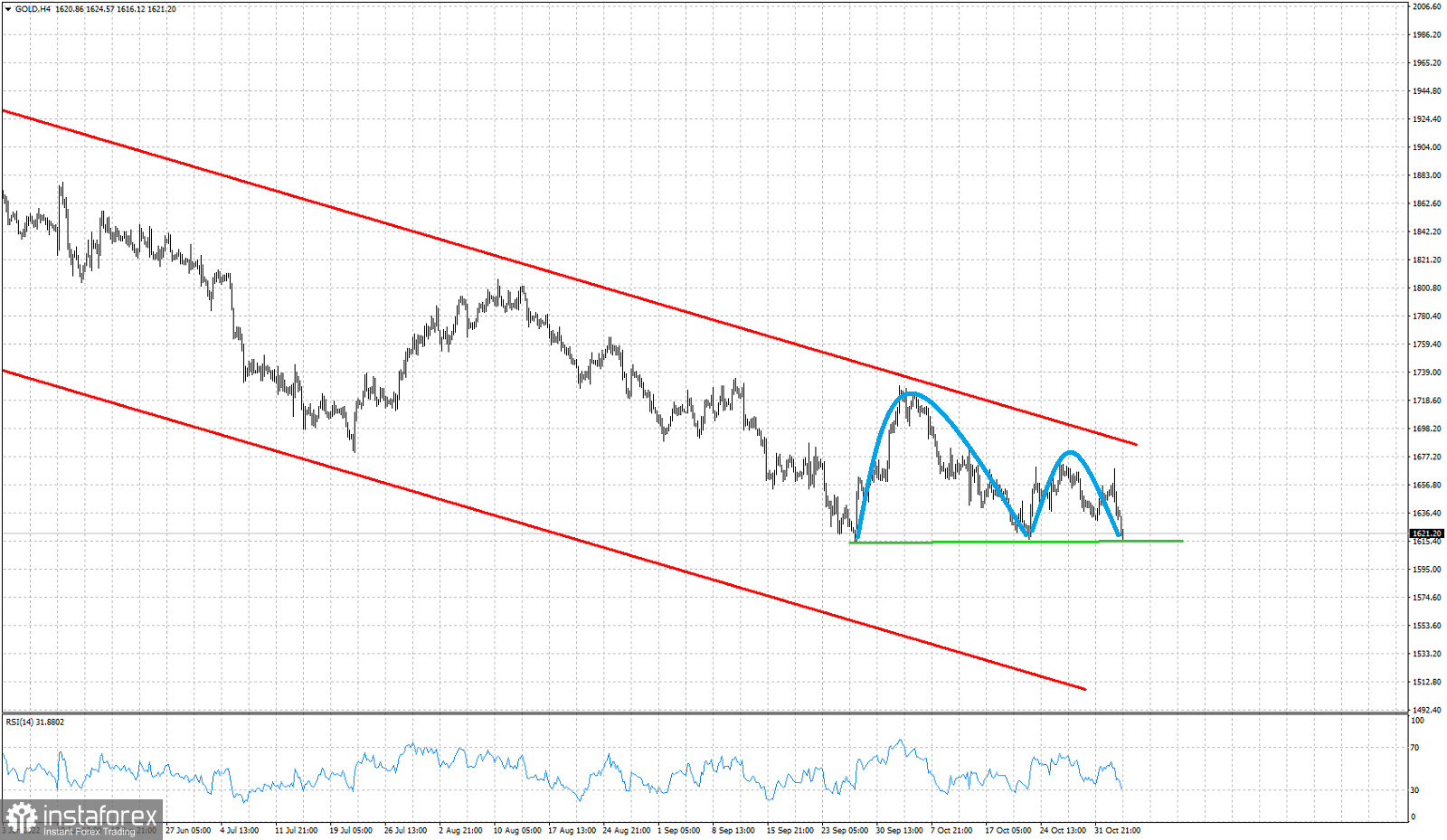The height and width of the screenshot is (840, 1447).
Task: Click the 2 Aug 21:00 time label
Action: pos(460,830)
